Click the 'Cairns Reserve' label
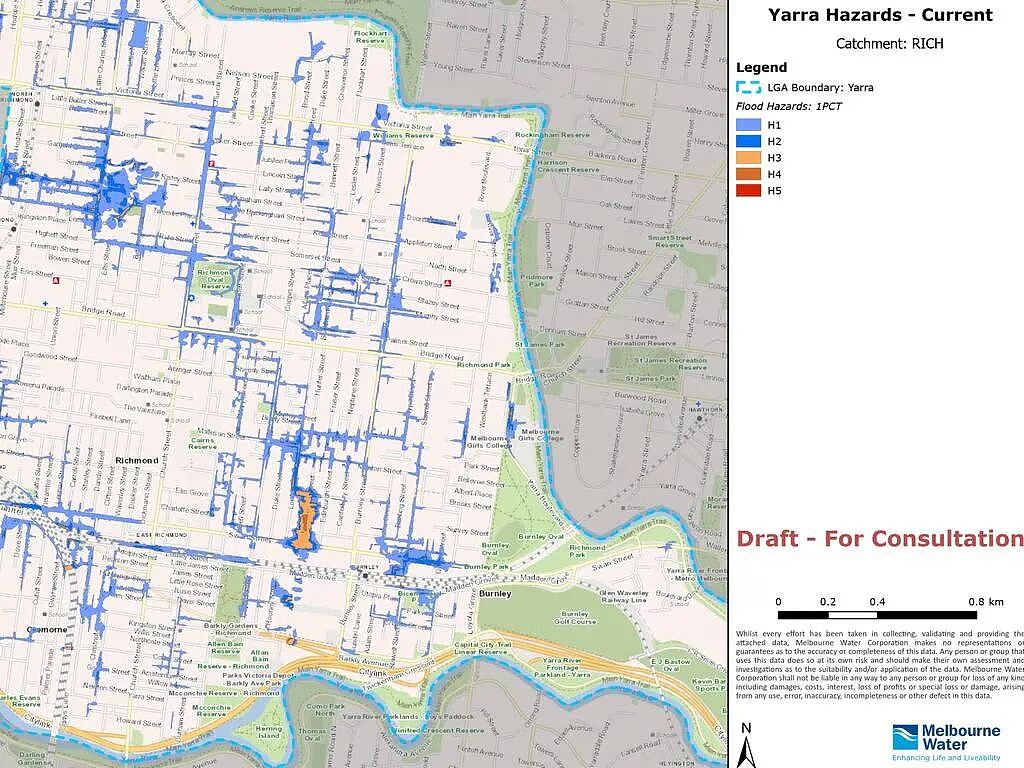Image resolution: width=1024 pixels, height=768 pixels. pyautogui.click(x=202, y=443)
